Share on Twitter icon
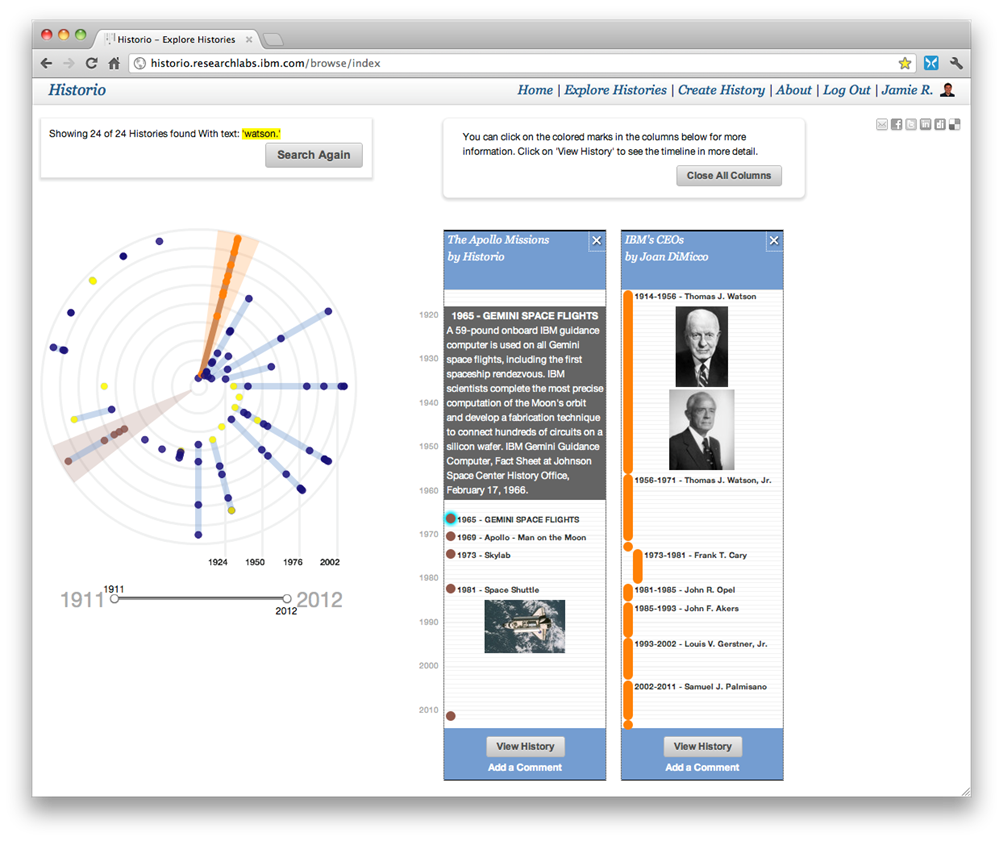 pos(911,124)
